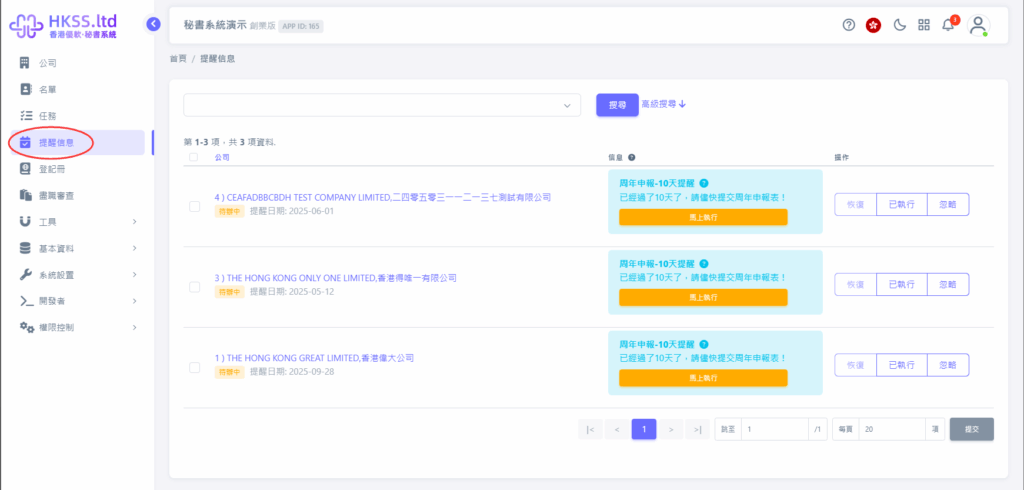Screen dimensions: 1024x490
Task: Tick the checkbox for THE HONG KONG ONLY ONE row
Action: [x=194, y=287]
